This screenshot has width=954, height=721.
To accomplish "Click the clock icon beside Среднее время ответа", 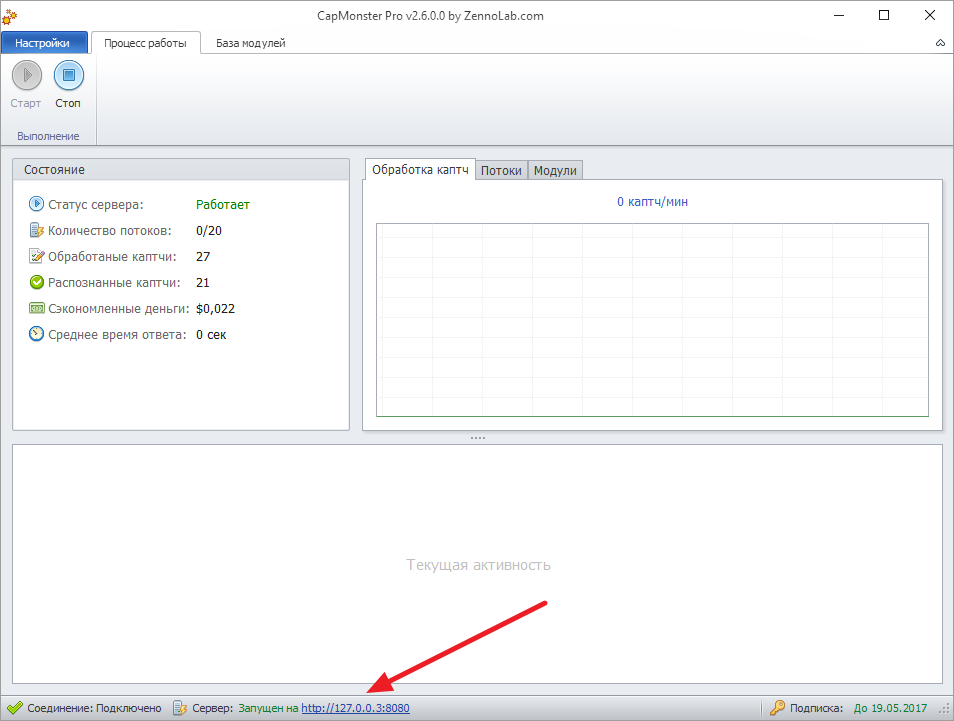I will pyautogui.click(x=37, y=334).
